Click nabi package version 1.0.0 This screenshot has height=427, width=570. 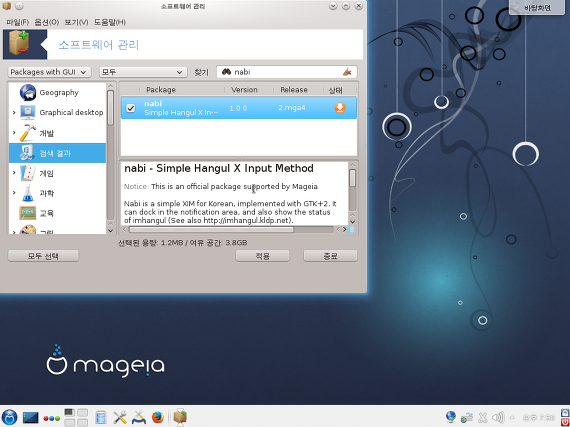pos(238,108)
